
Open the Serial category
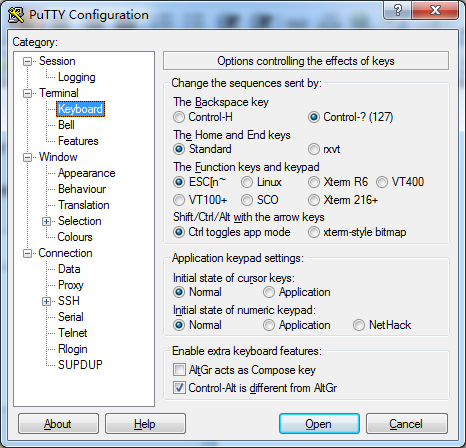tap(71, 317)
